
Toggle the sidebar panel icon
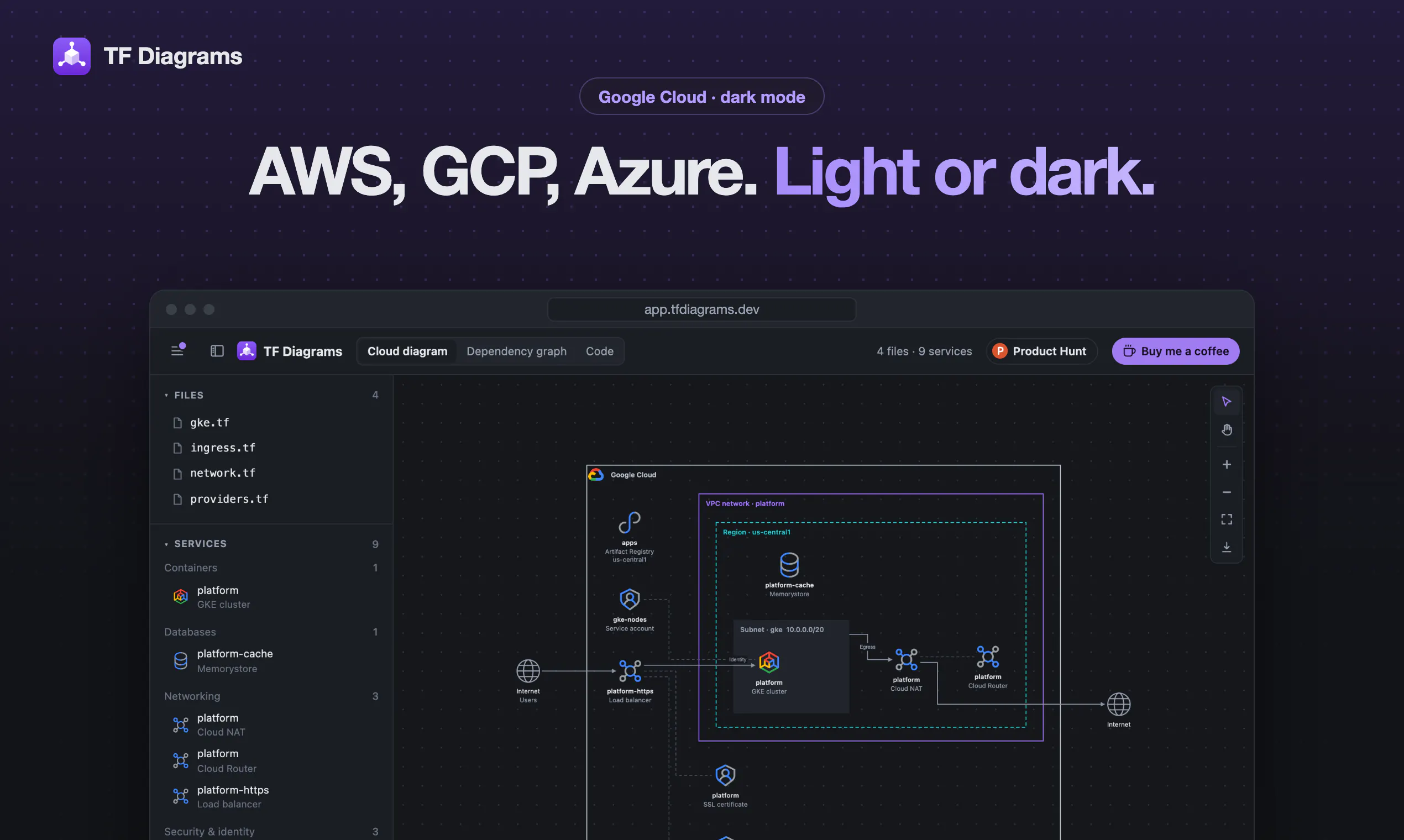click(217, 351)
